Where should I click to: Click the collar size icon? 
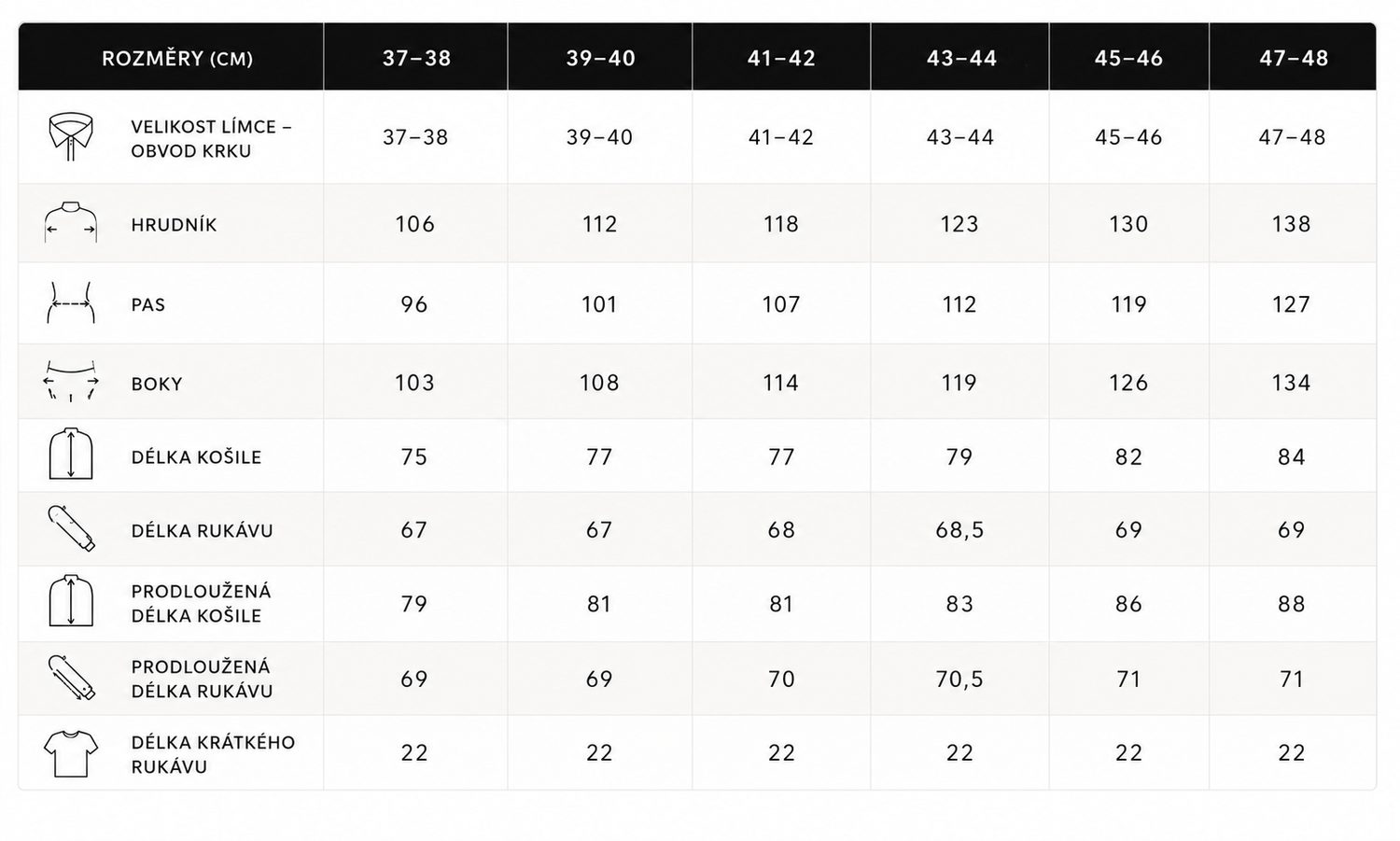(71, 137)
